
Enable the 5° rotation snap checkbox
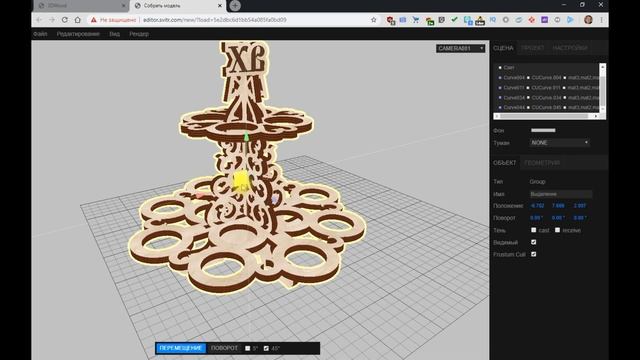[x=247, y=348]
